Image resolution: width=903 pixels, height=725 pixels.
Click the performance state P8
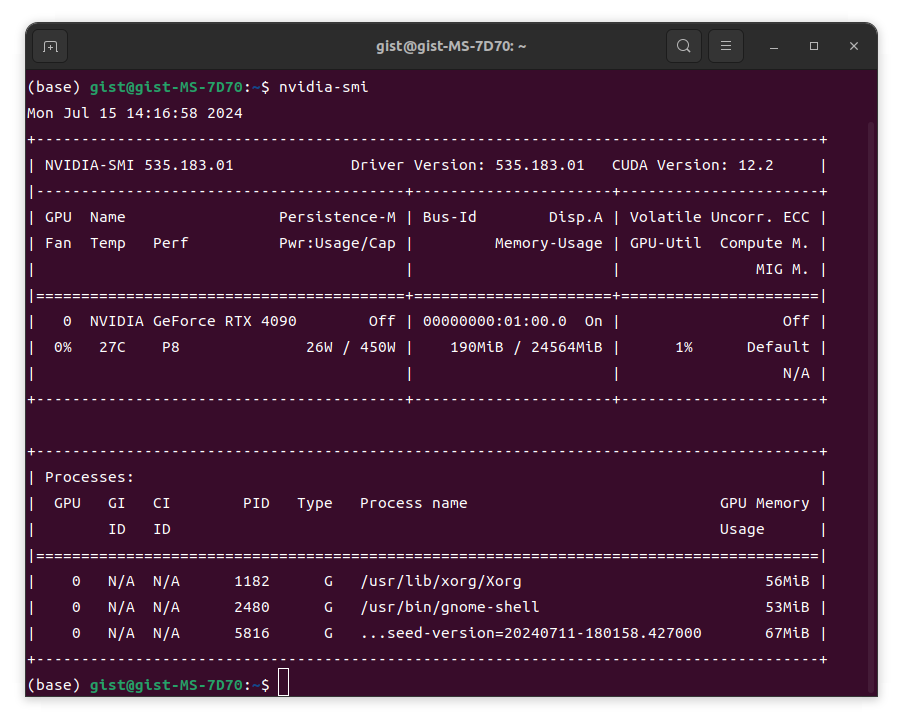click(x=171, y=347)
